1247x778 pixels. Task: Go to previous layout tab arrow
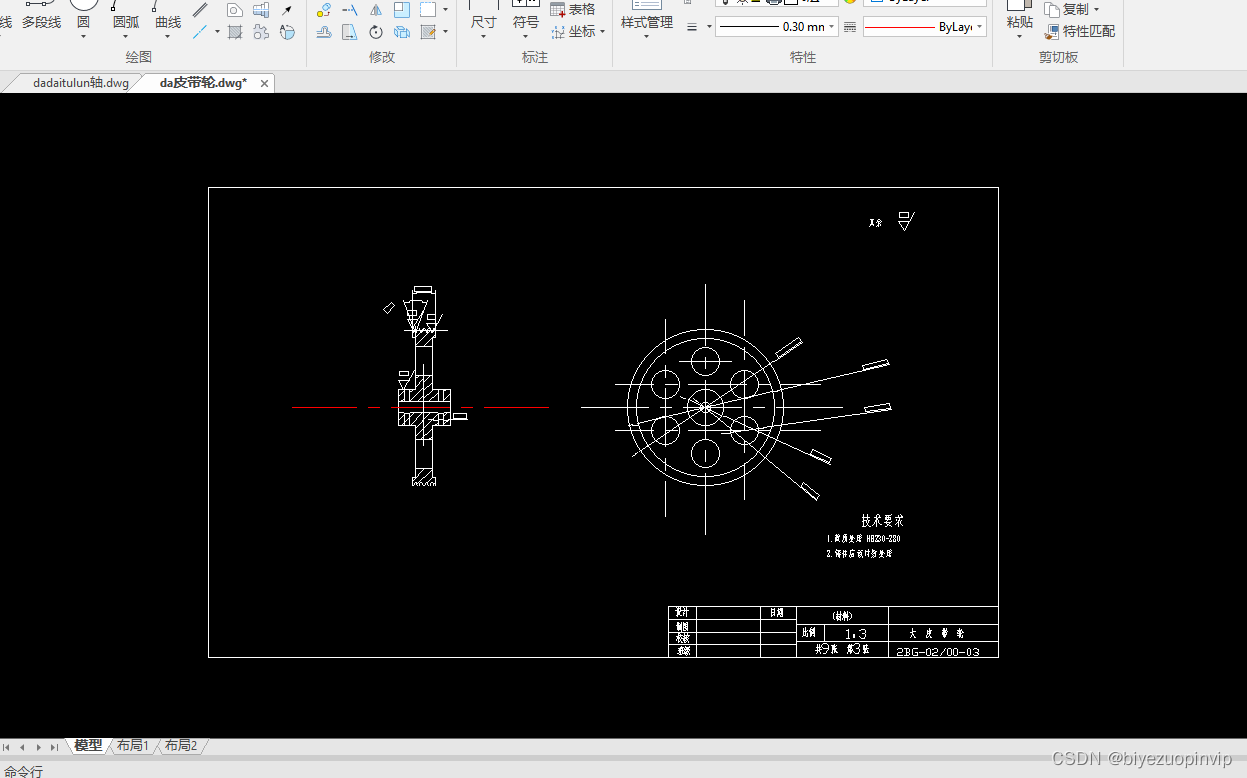(23, 747)
